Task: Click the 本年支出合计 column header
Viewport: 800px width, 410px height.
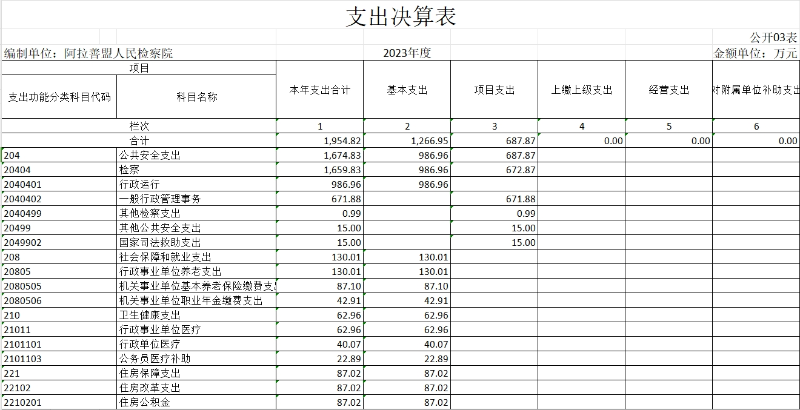Action: pos(320,90)
